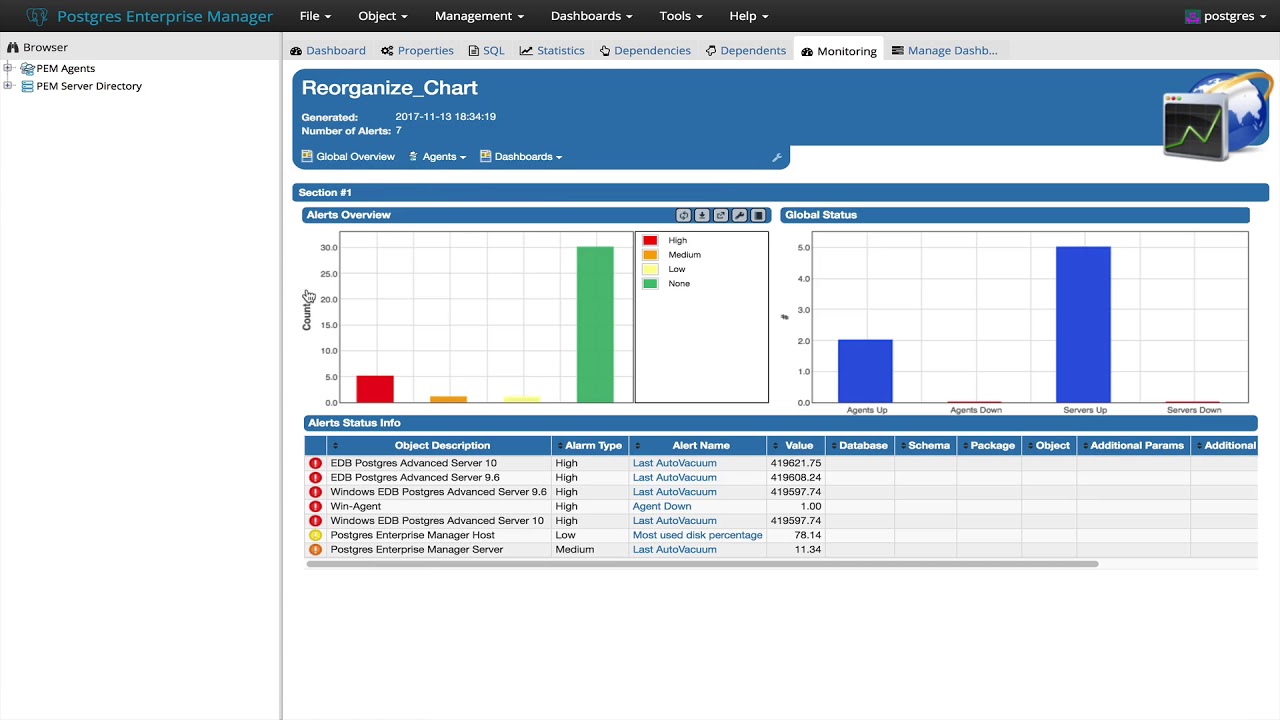Expand the PEM Agents tree node

[8, 69]
